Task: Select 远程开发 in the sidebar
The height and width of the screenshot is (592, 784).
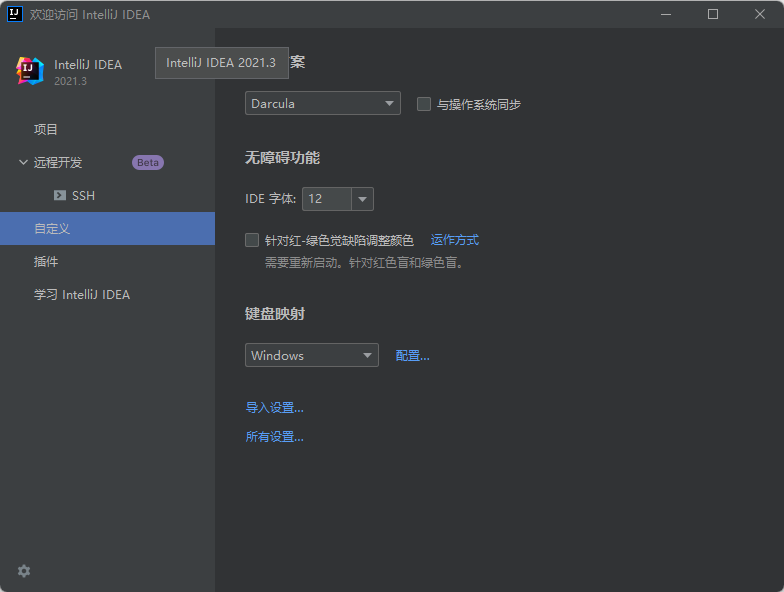Action: coord(108,162)
